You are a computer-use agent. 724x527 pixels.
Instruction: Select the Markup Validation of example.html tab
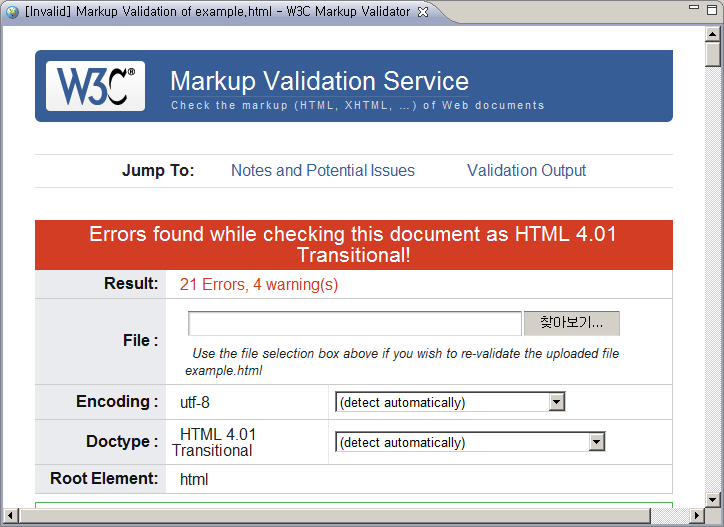click(x=217, y=12)
